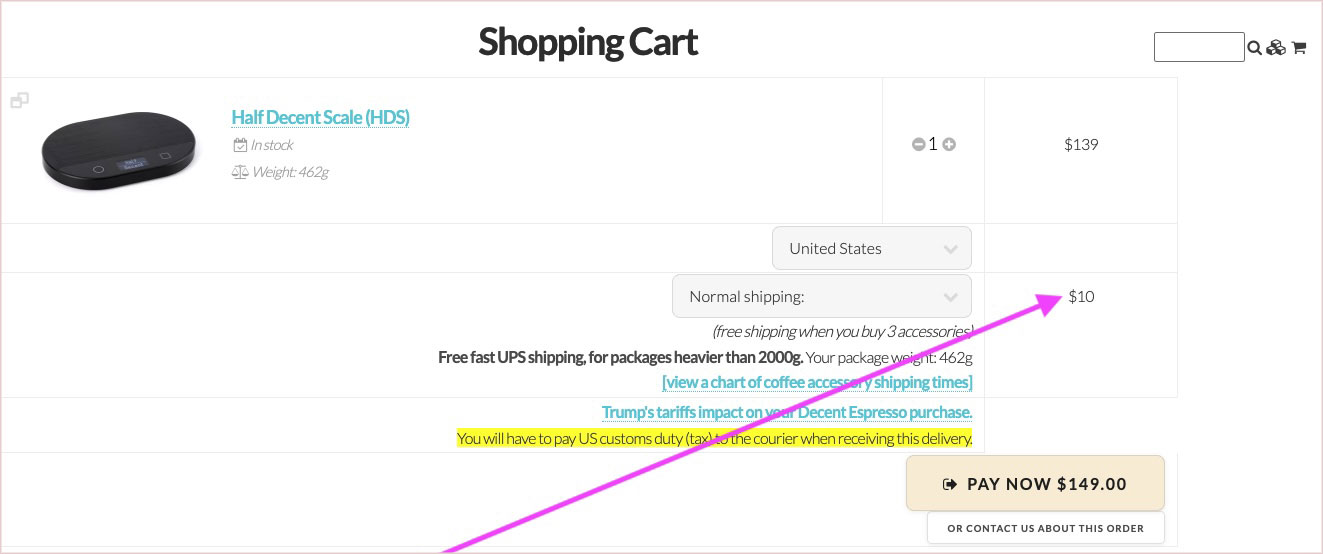Open the United States country dropdown

(871, 248)
